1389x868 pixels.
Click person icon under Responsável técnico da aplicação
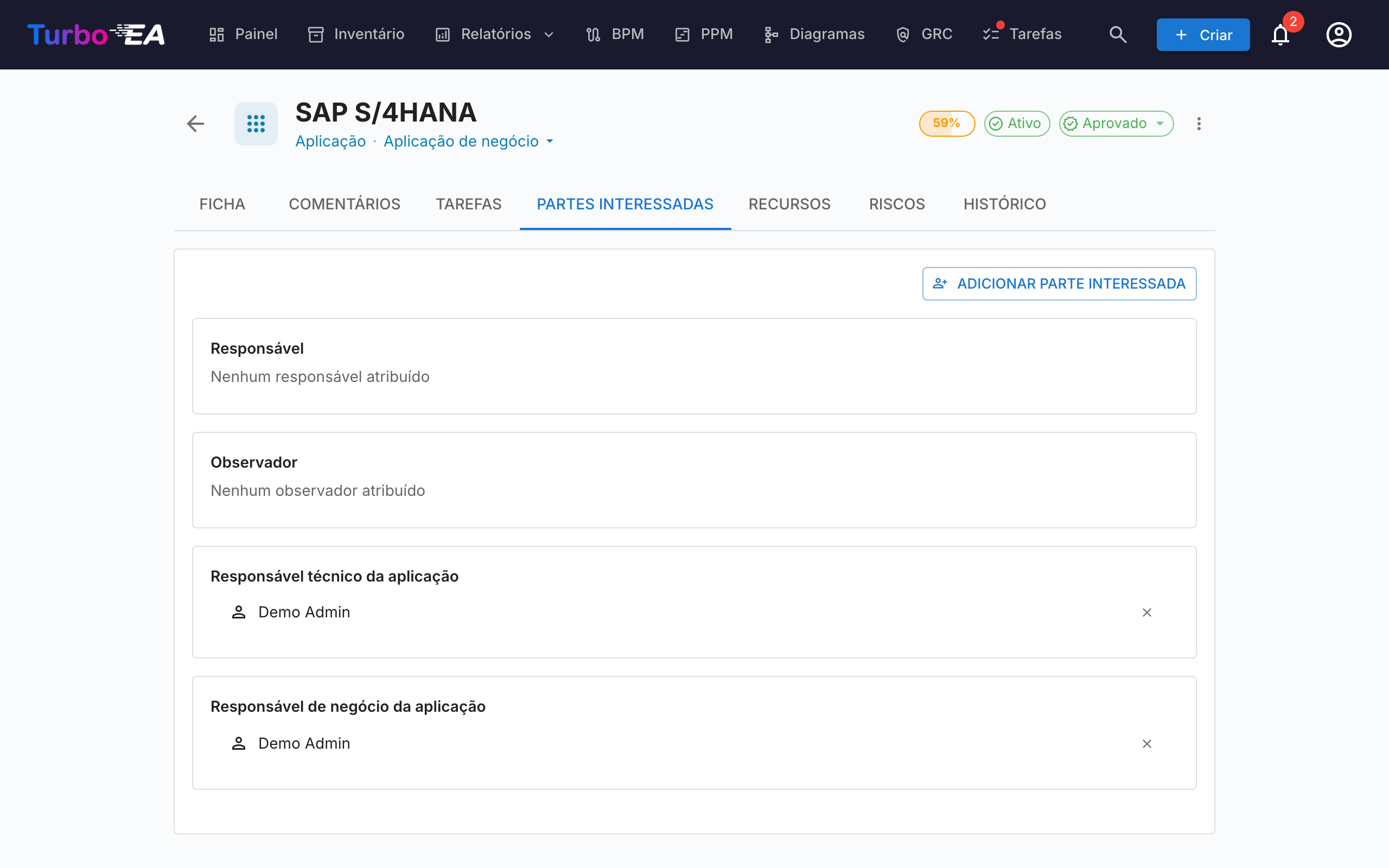pos(239,612)
